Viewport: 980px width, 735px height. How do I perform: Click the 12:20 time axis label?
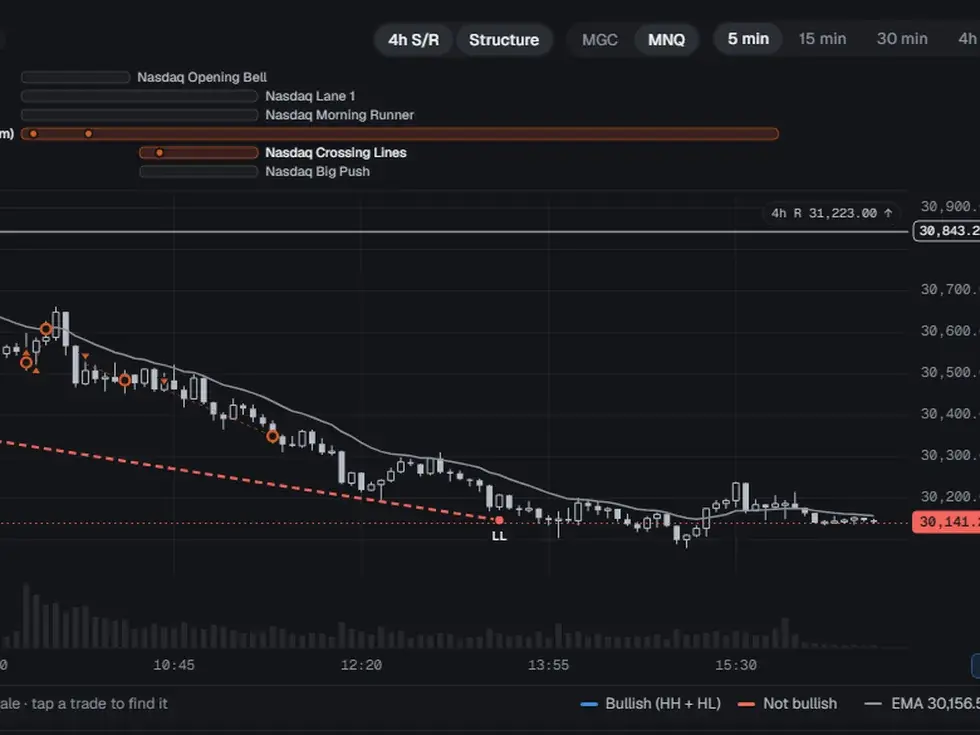361,666
